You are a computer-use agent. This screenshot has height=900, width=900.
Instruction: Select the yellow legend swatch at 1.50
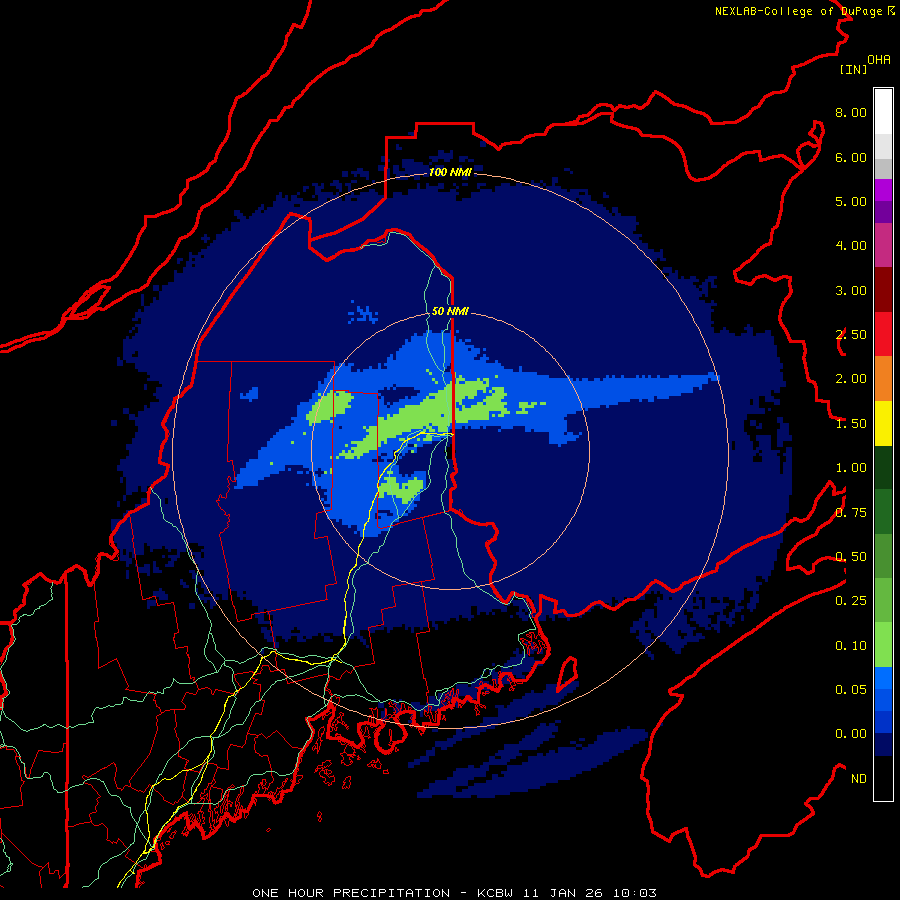click(x=883, y=423)
